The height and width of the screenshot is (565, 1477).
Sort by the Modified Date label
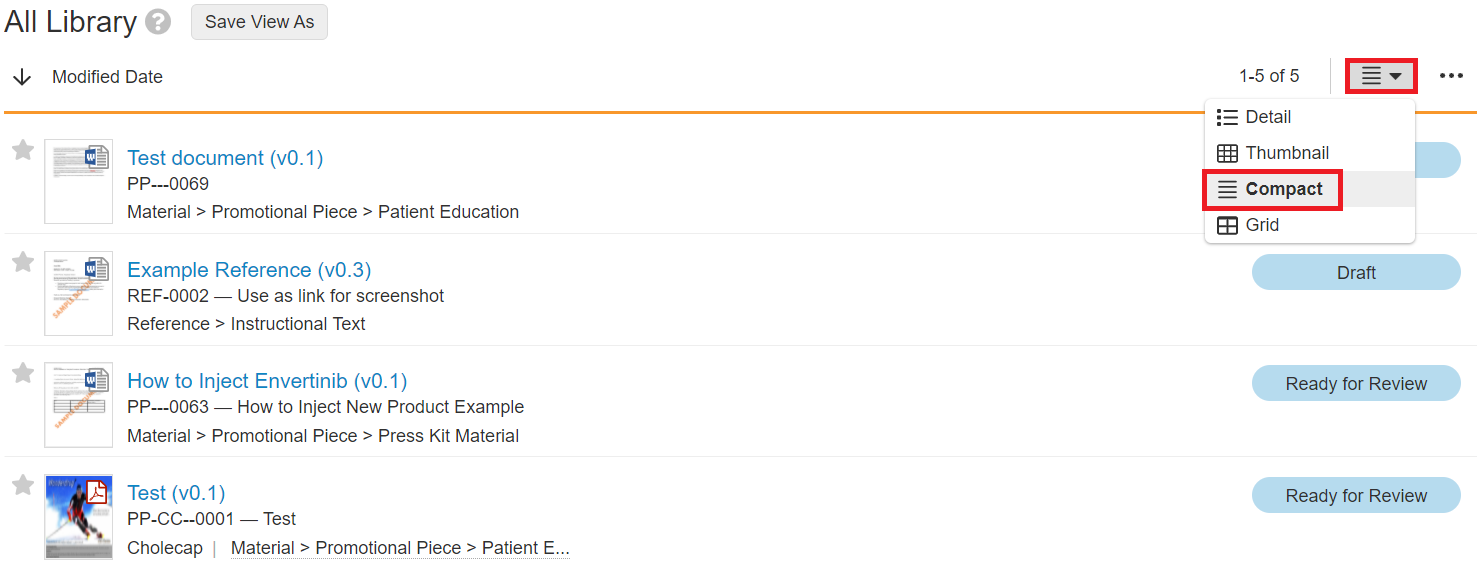[x=107, y=77]
